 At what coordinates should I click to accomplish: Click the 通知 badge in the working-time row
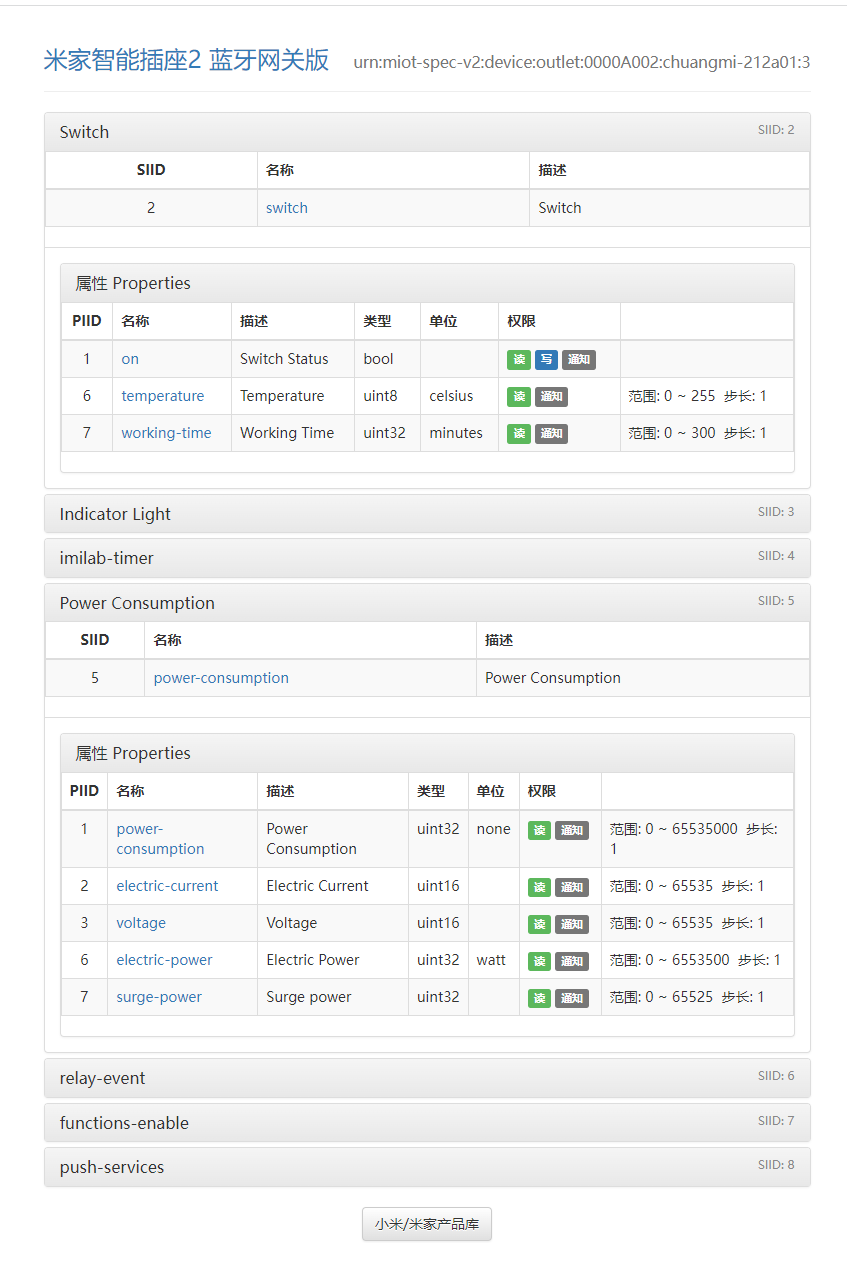click(551, 434)
